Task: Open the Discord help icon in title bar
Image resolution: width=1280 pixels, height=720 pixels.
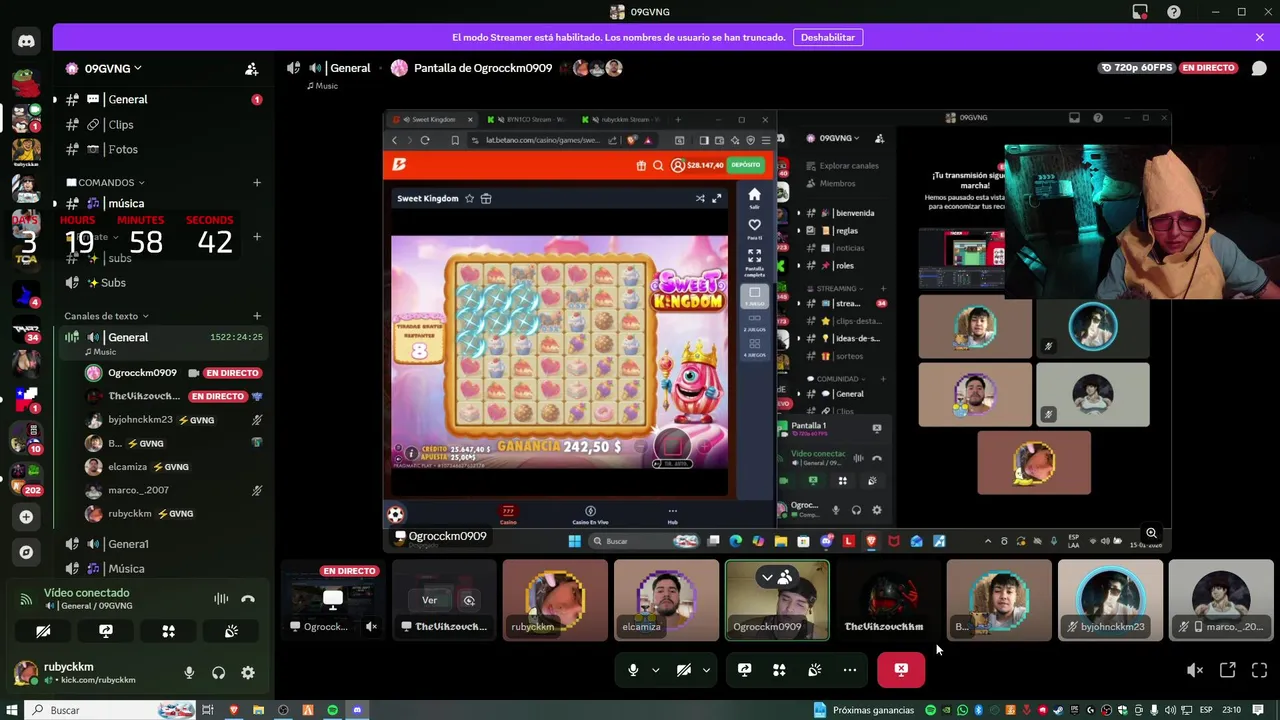Action: click(1174, 12)
